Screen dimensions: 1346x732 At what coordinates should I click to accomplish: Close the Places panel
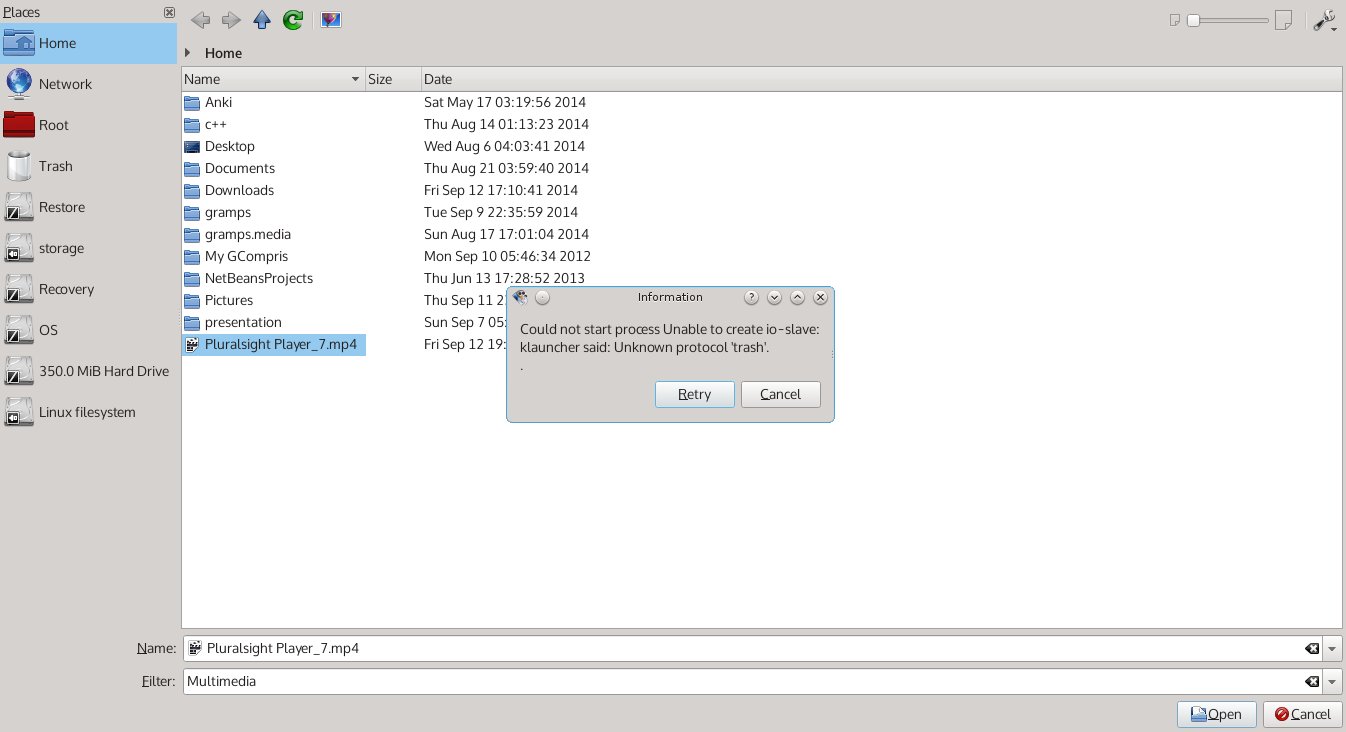169,12
